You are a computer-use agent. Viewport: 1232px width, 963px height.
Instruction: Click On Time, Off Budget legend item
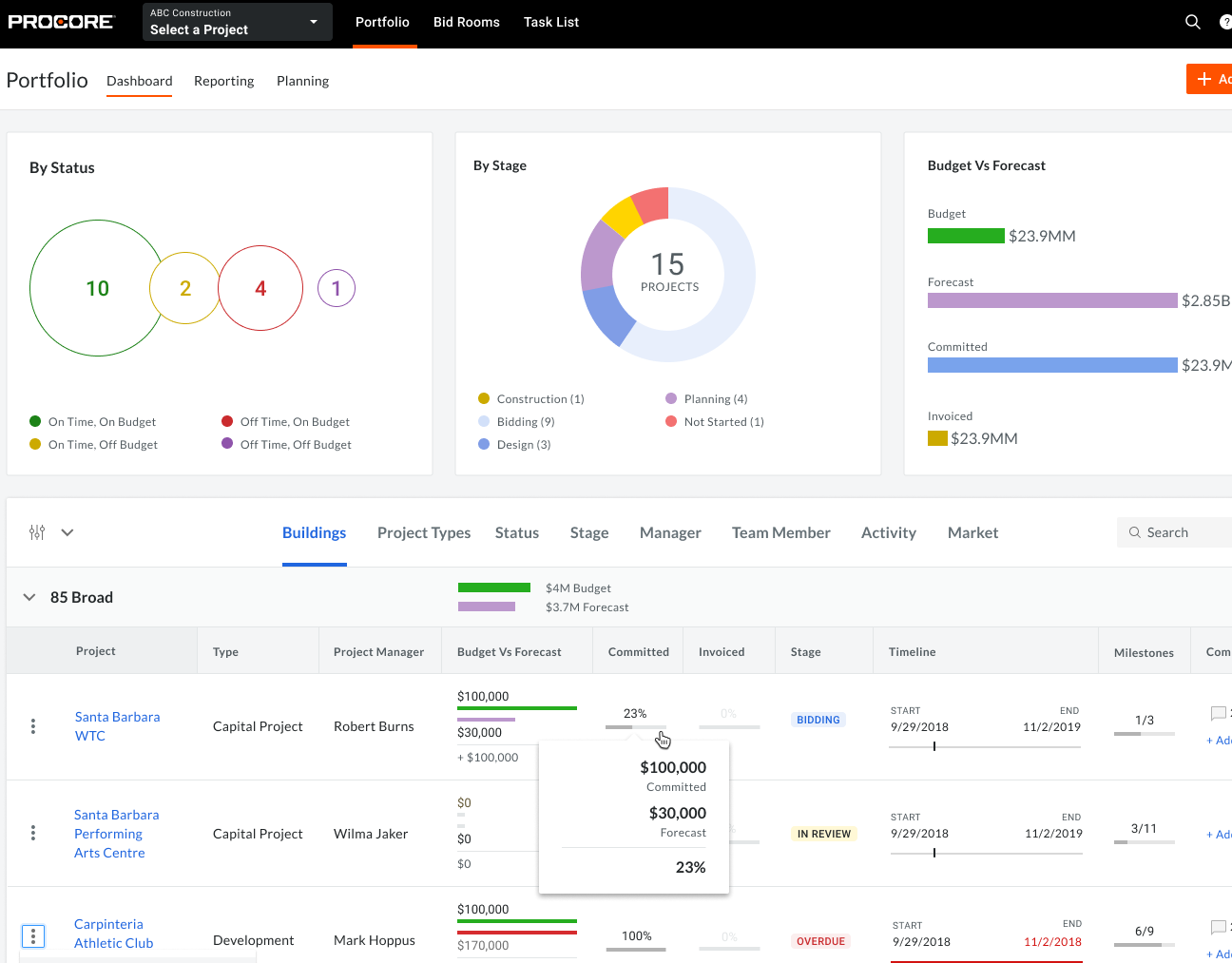tap(93, 444)
